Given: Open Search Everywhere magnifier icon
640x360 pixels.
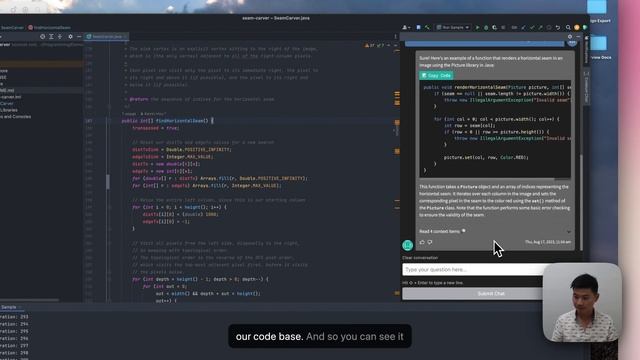Looking at the screenshot, I should pos(568,27).
